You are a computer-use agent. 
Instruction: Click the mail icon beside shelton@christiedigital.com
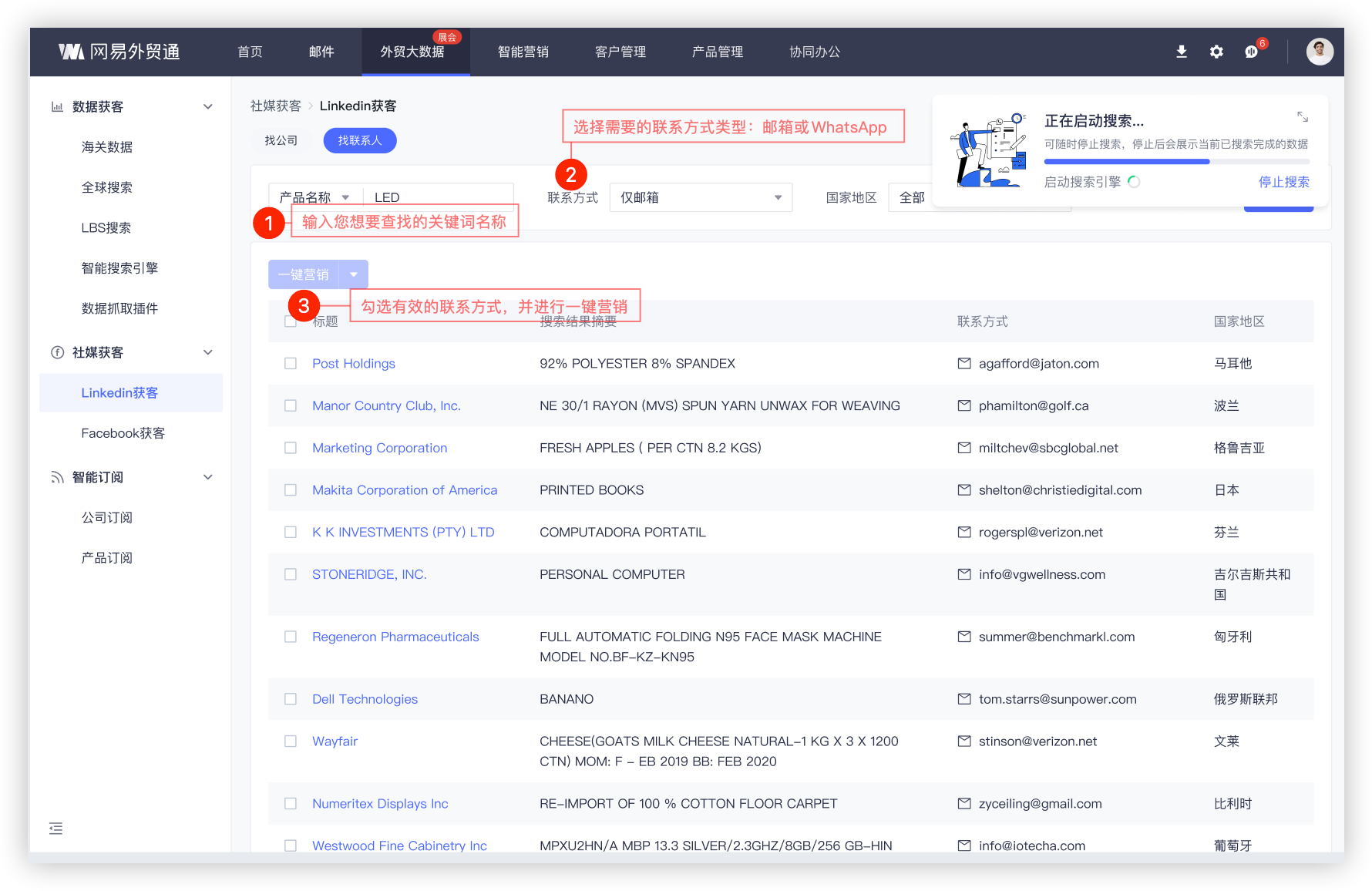pos(964,489)
